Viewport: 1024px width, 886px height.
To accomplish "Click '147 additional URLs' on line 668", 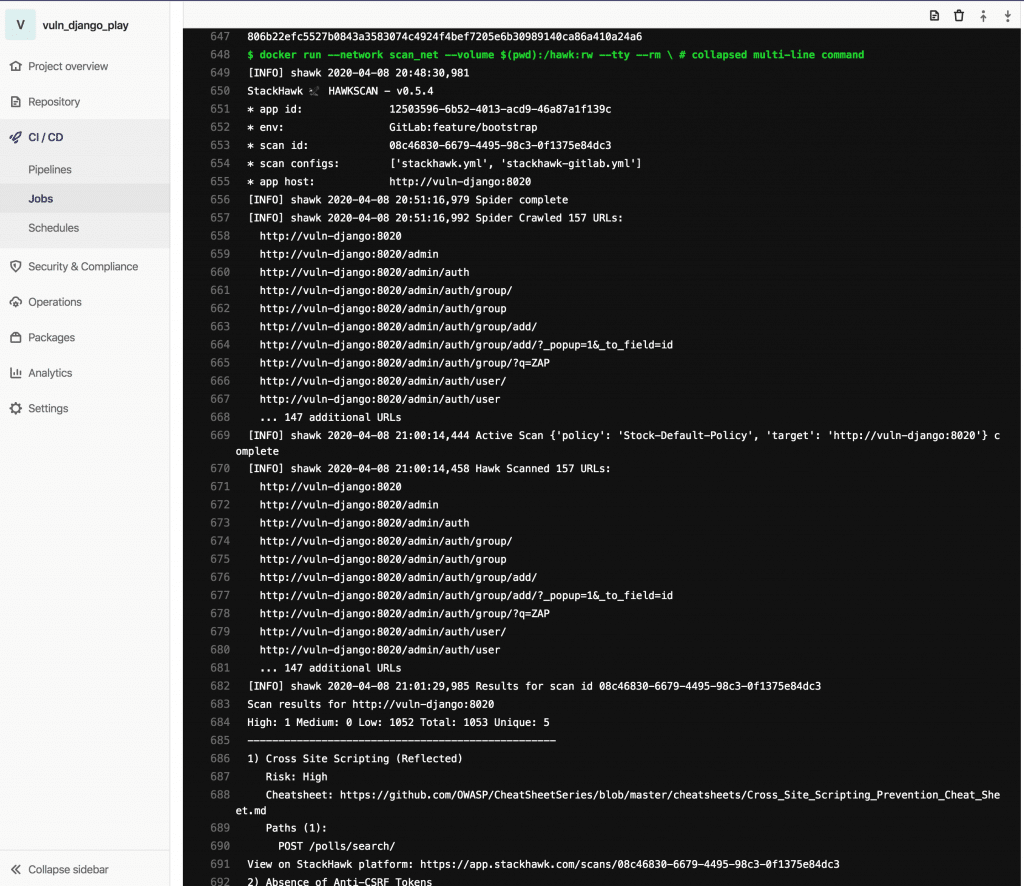I will (x=330, y=417).
